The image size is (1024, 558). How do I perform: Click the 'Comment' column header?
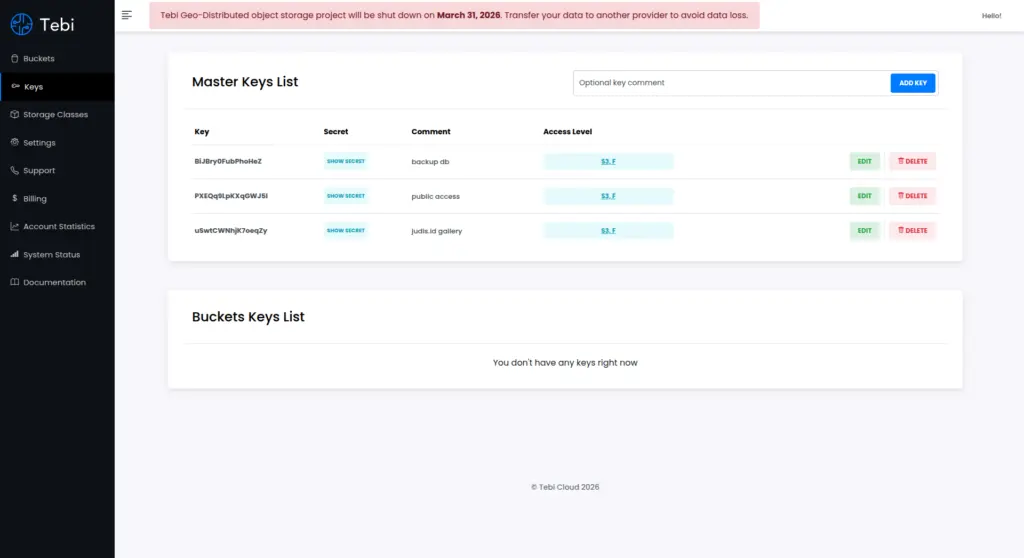pos(431,131)
